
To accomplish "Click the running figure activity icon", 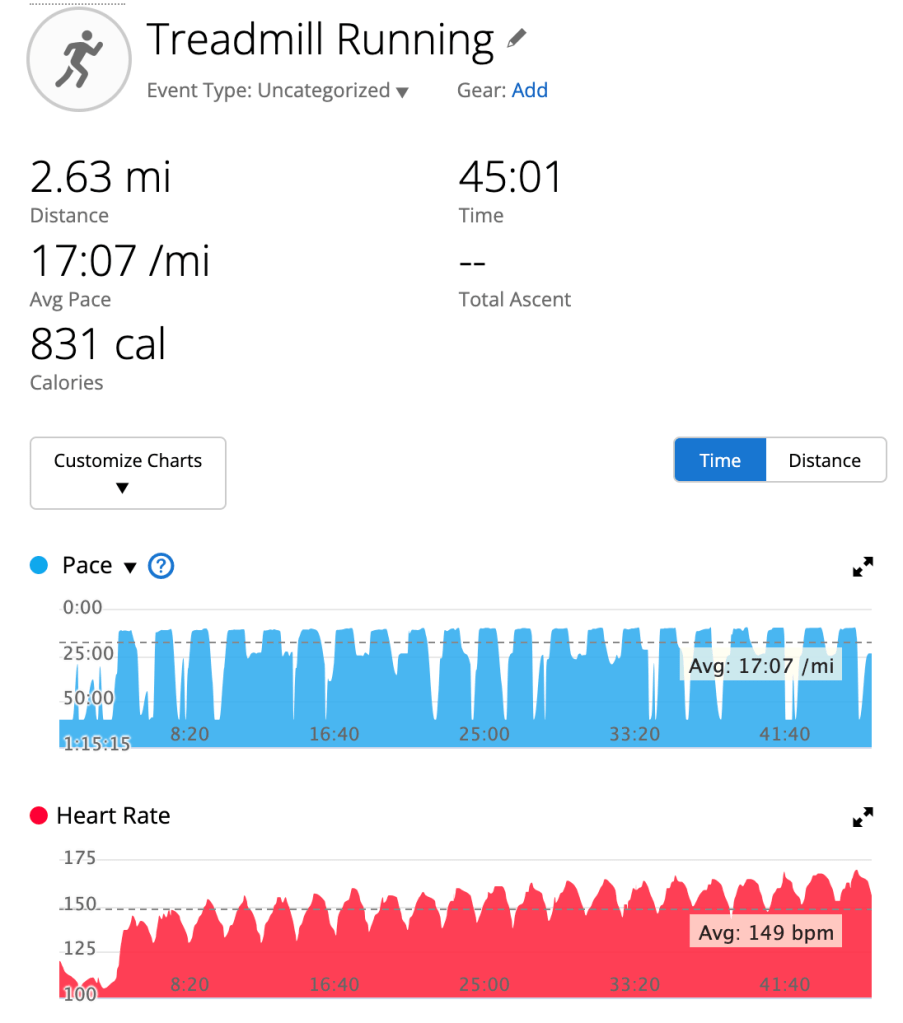I will [78, 59].
